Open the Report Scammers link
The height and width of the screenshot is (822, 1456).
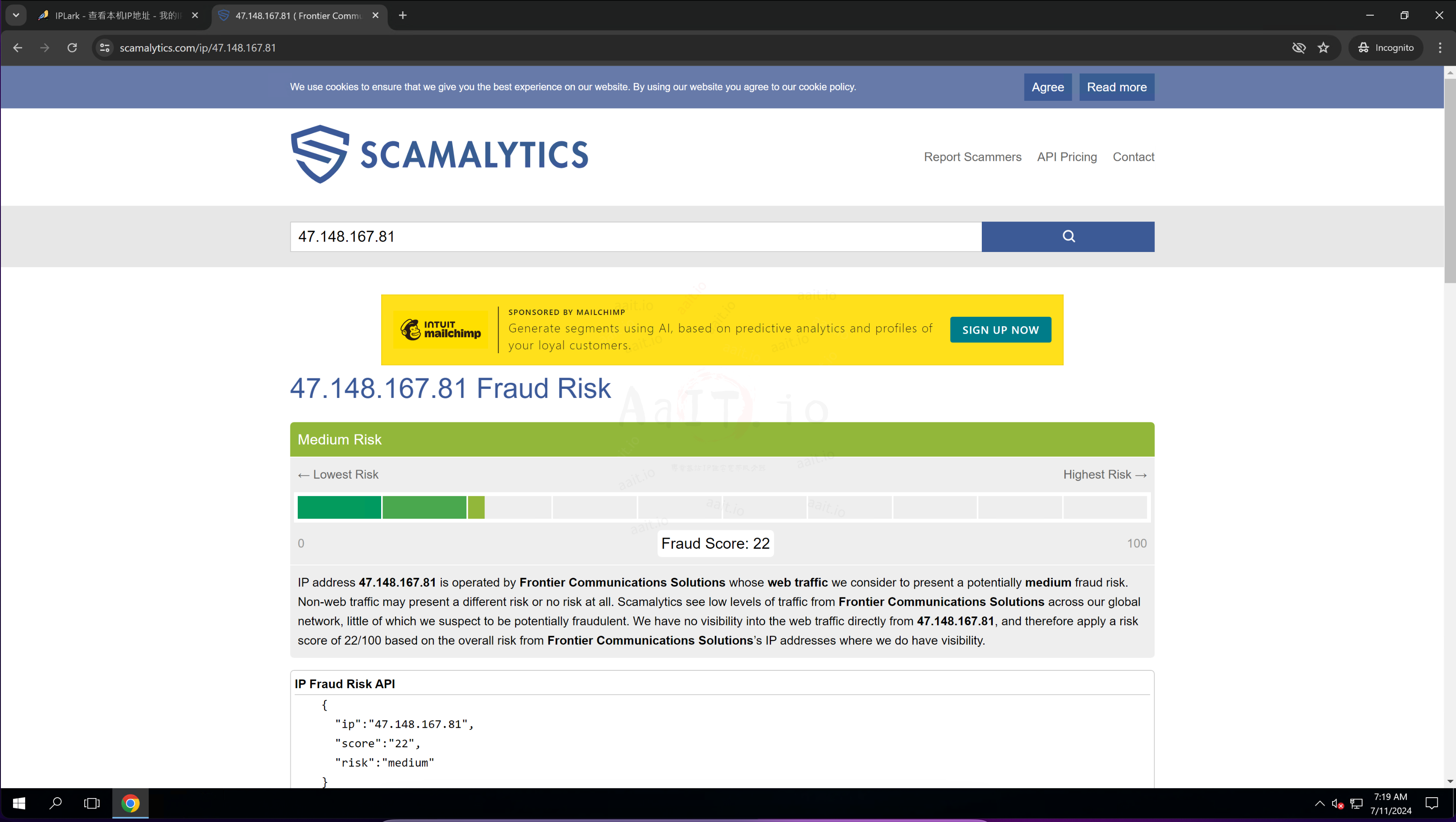(972, 157)
